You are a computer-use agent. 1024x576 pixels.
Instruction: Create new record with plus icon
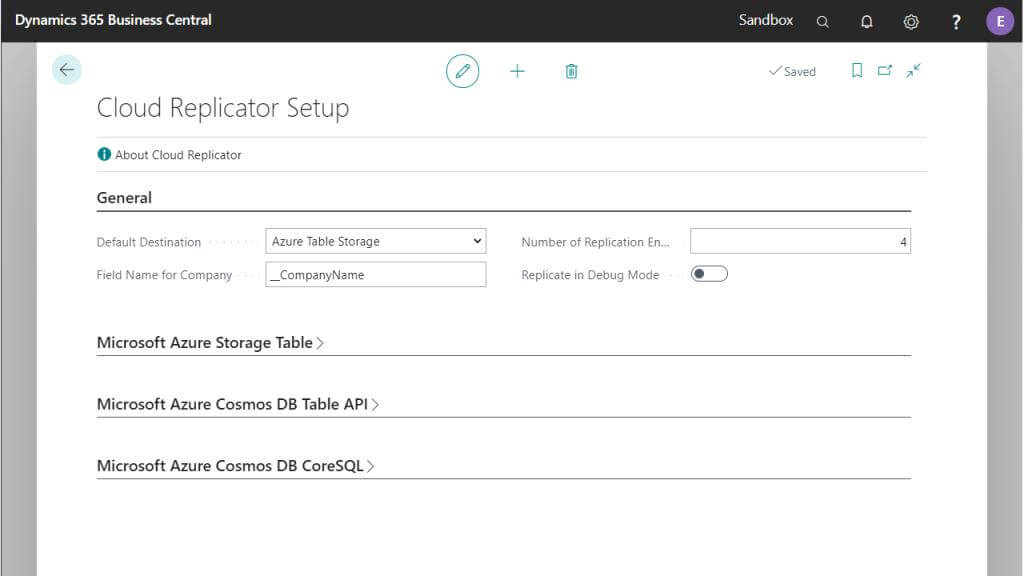click(x=517, y=71)
